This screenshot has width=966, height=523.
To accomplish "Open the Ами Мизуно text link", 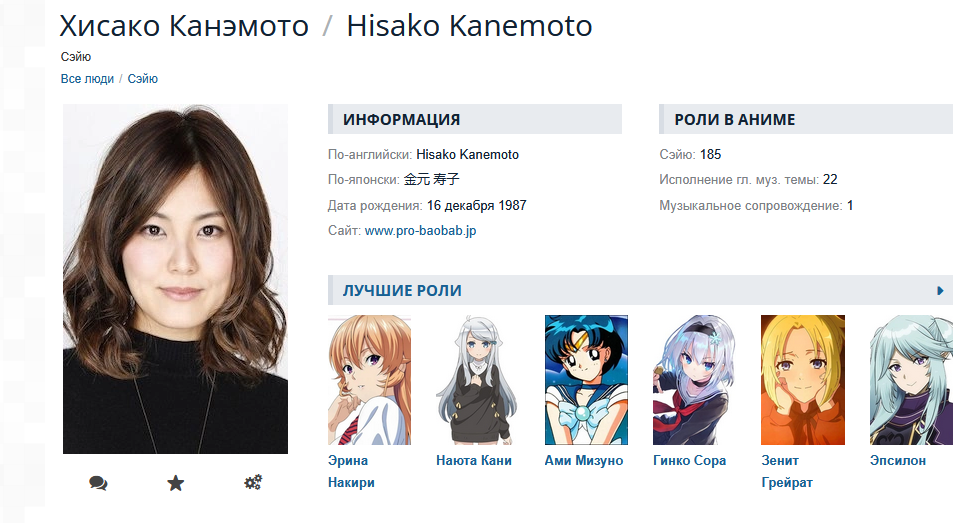I will (583, 461).
